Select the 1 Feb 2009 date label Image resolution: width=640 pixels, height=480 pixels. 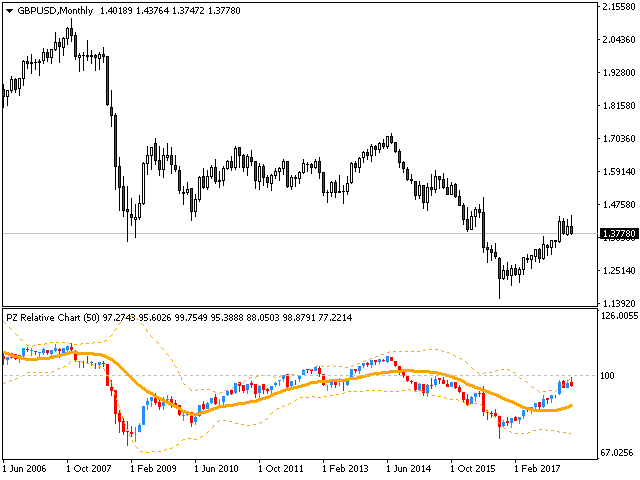pos(153,468)
